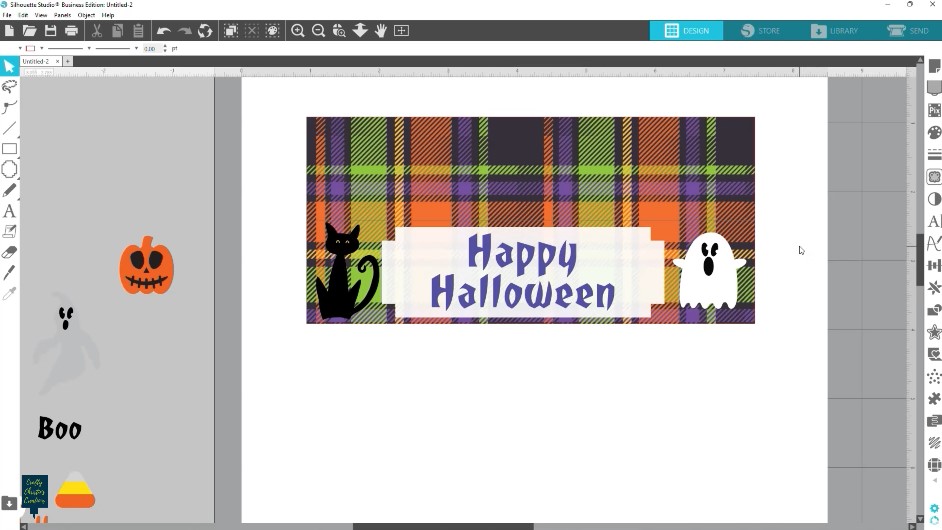Open the star Offset panel
Viewport: 942px width, 530px height.
coord(934,332)
